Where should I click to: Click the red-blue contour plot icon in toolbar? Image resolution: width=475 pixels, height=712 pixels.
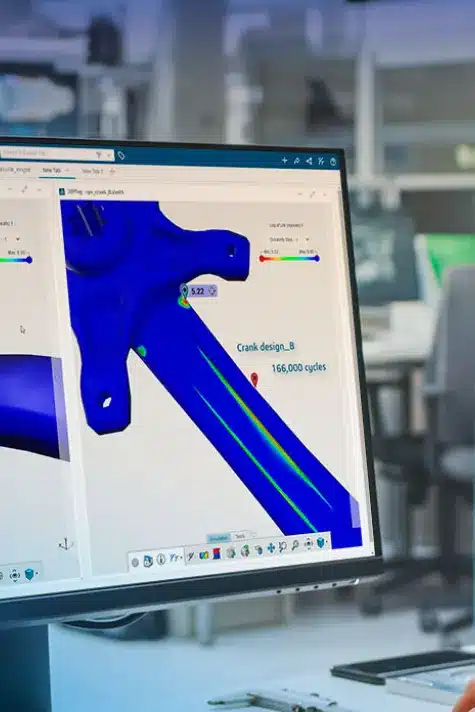217,554
